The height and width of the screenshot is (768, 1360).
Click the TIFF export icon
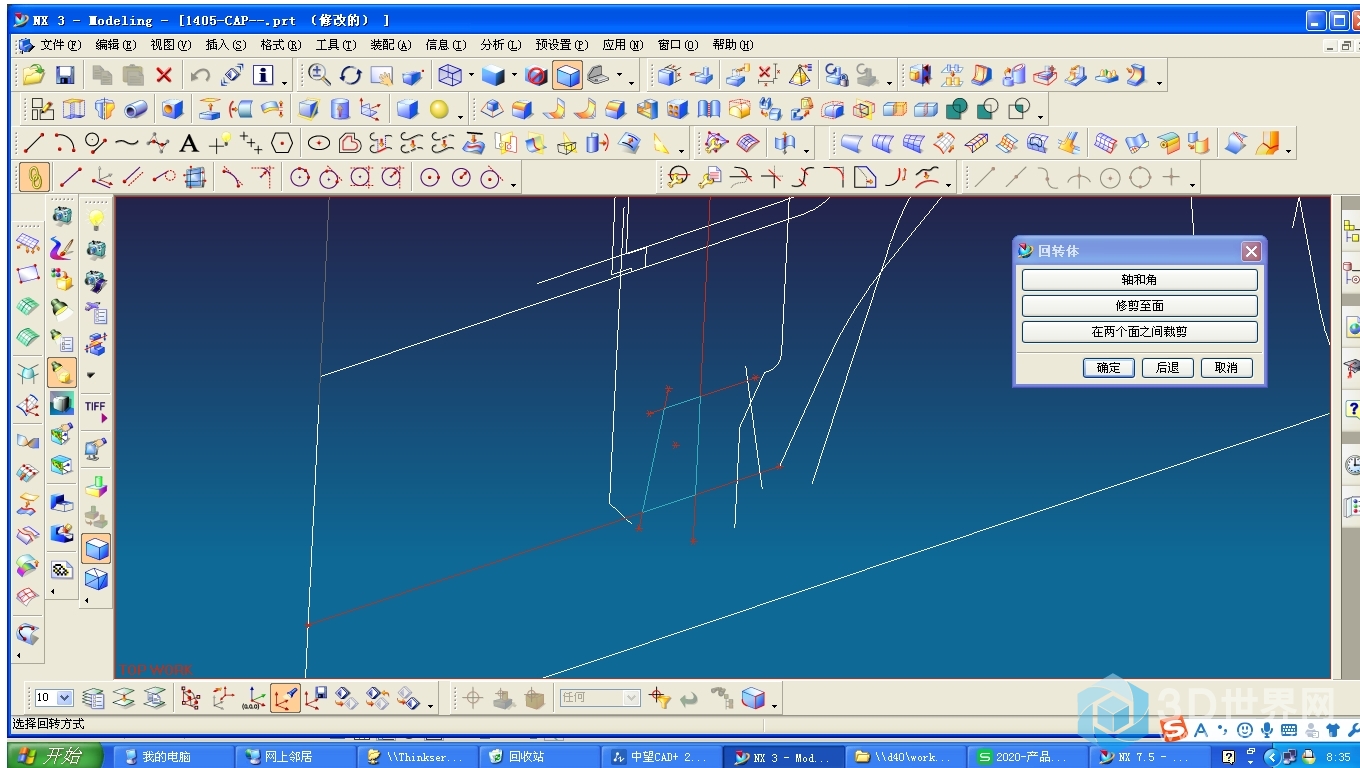click(96, 407)
